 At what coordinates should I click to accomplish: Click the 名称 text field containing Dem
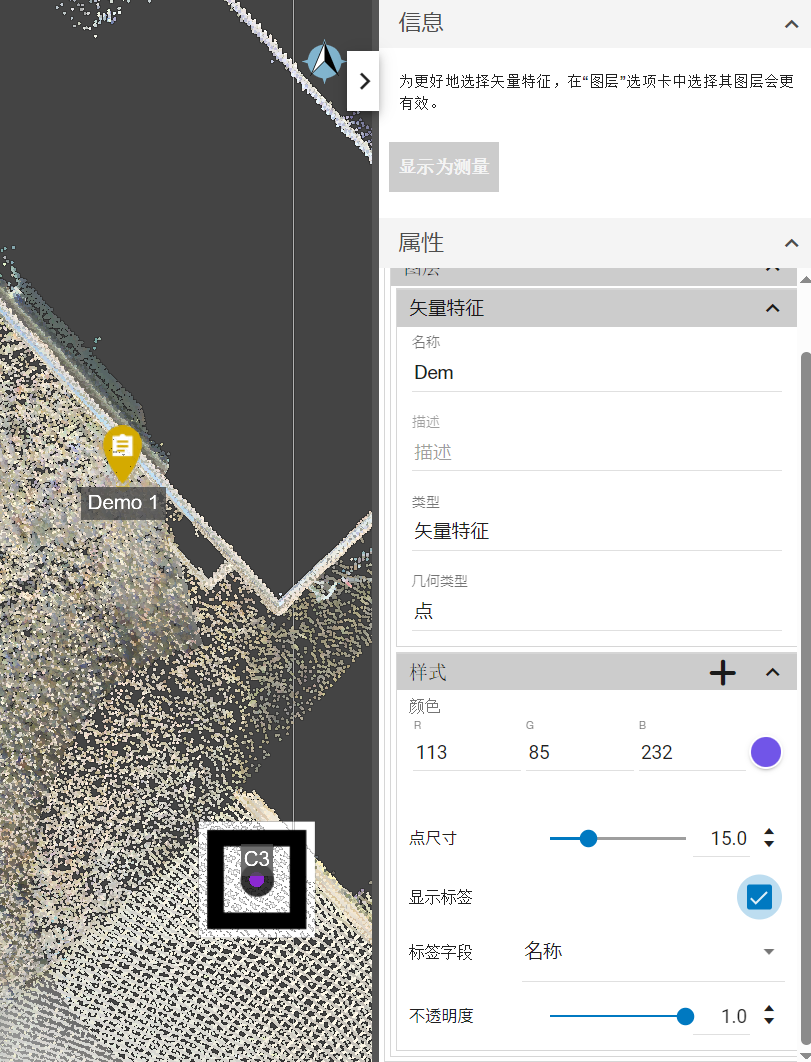(x=596, y=373)
